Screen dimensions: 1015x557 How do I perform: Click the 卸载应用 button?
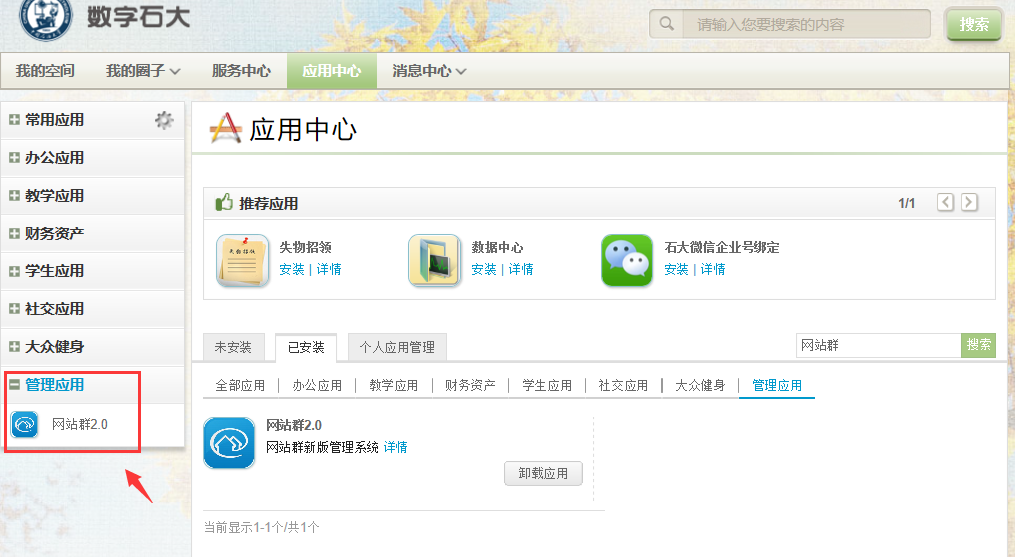coord(543,474)
